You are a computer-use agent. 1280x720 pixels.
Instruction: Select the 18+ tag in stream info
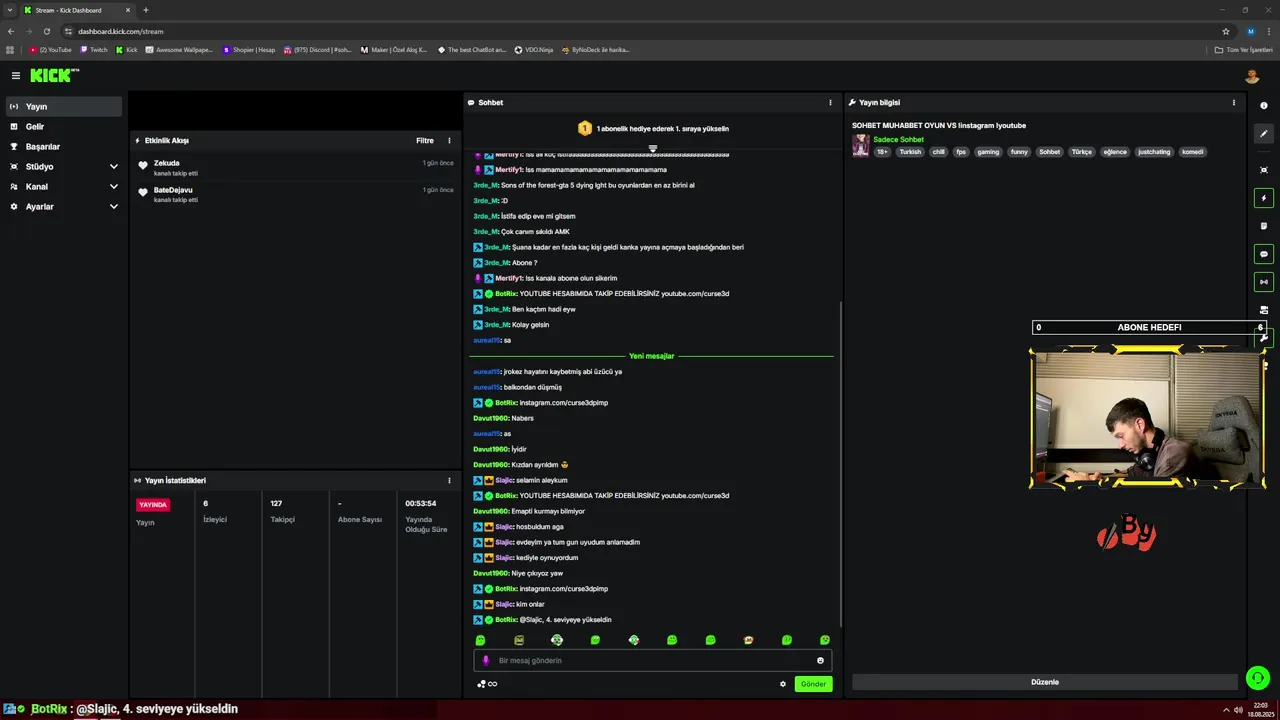pyautogui.click(x=882, y=152)
